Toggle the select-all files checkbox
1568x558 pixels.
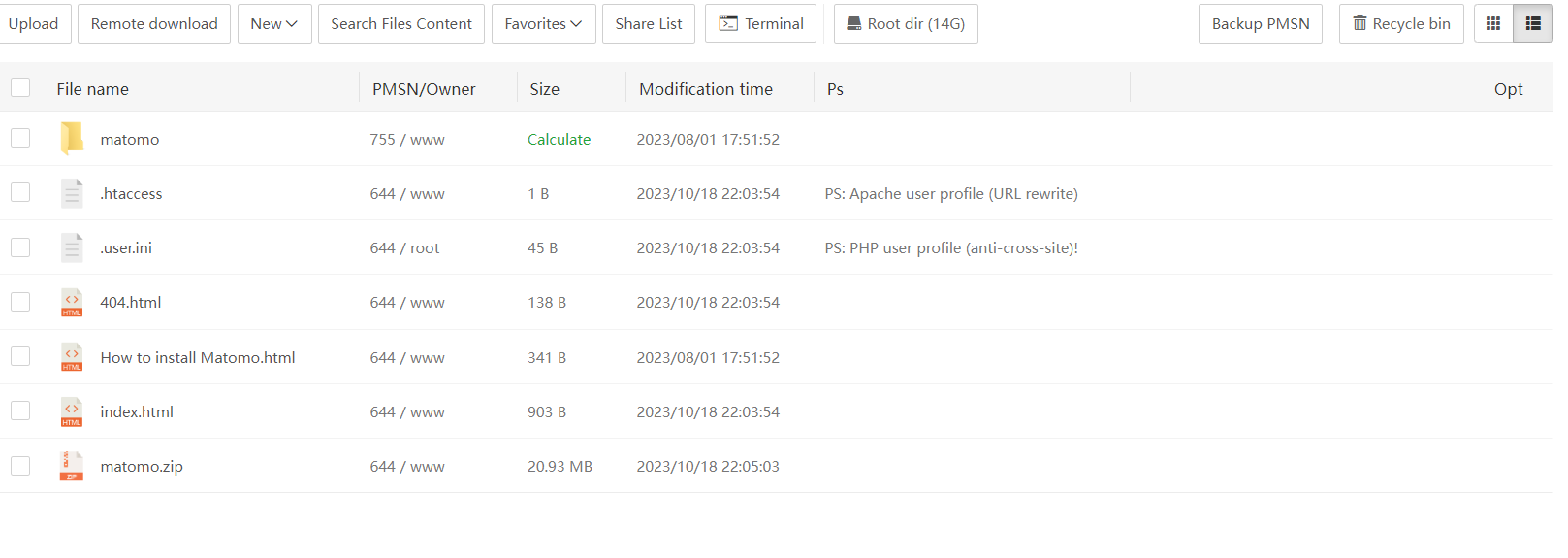pos(20,88)
